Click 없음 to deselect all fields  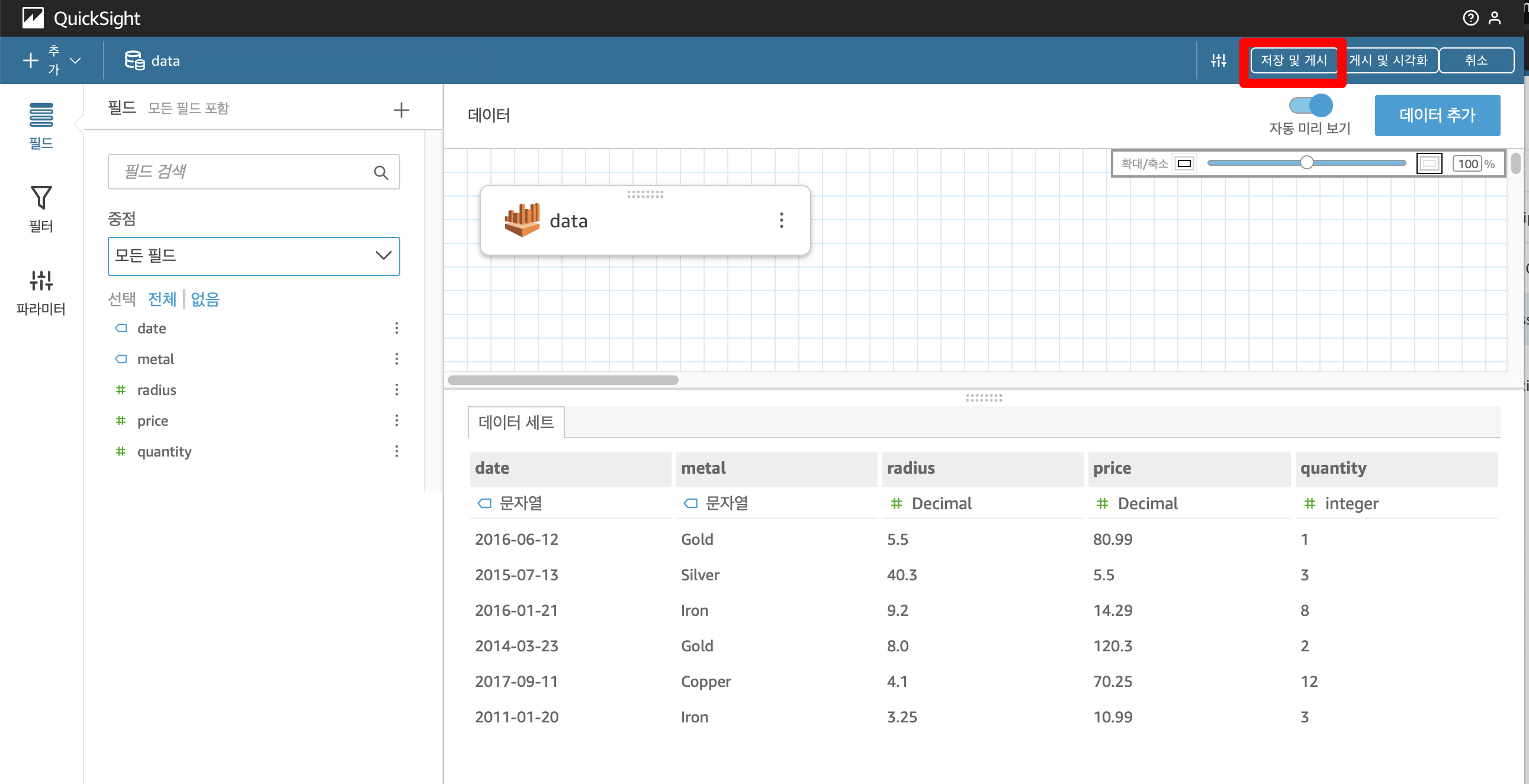pos(205,298)
